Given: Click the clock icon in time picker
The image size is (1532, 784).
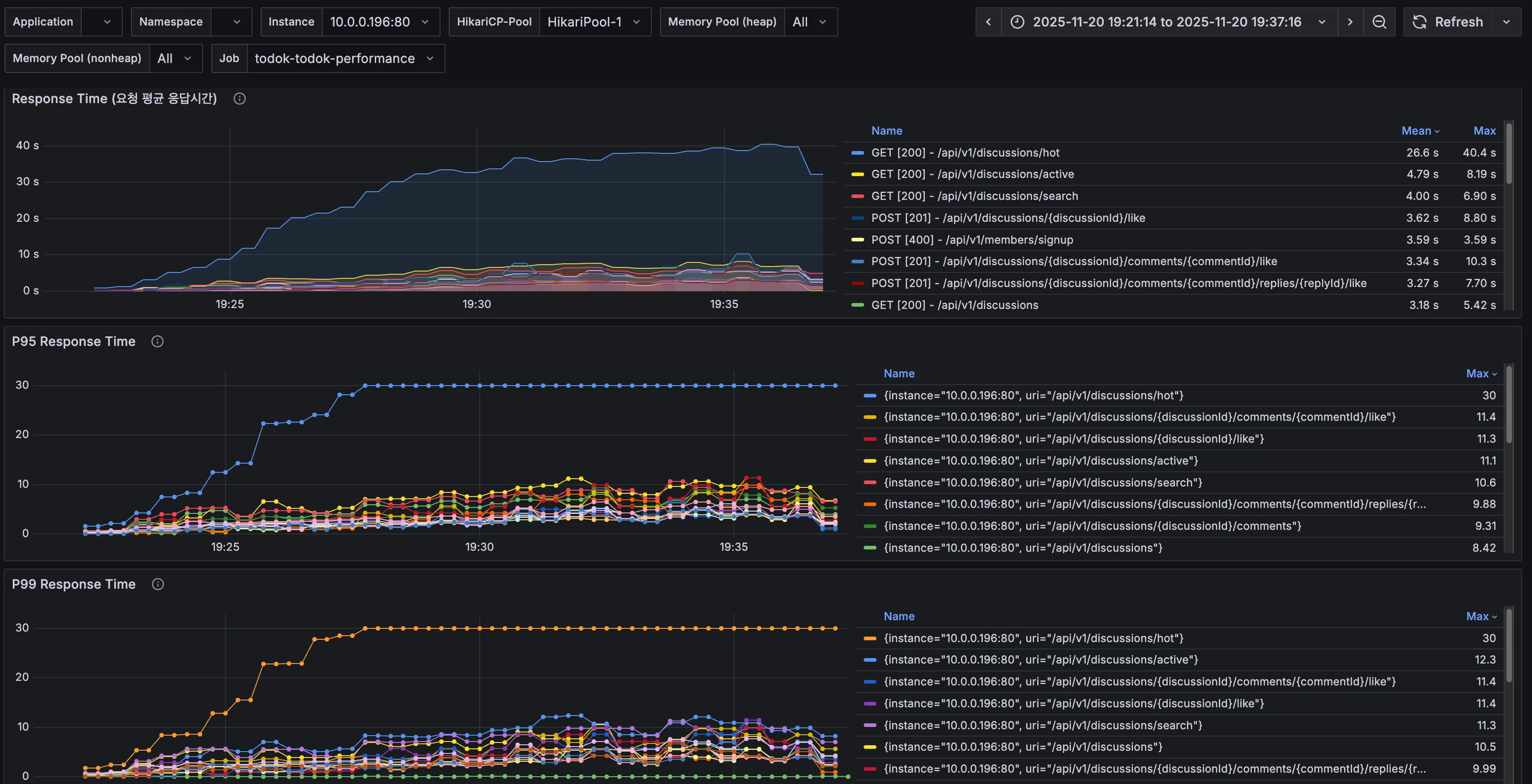Looking at the screenshot, I should tap(1018, 22).
